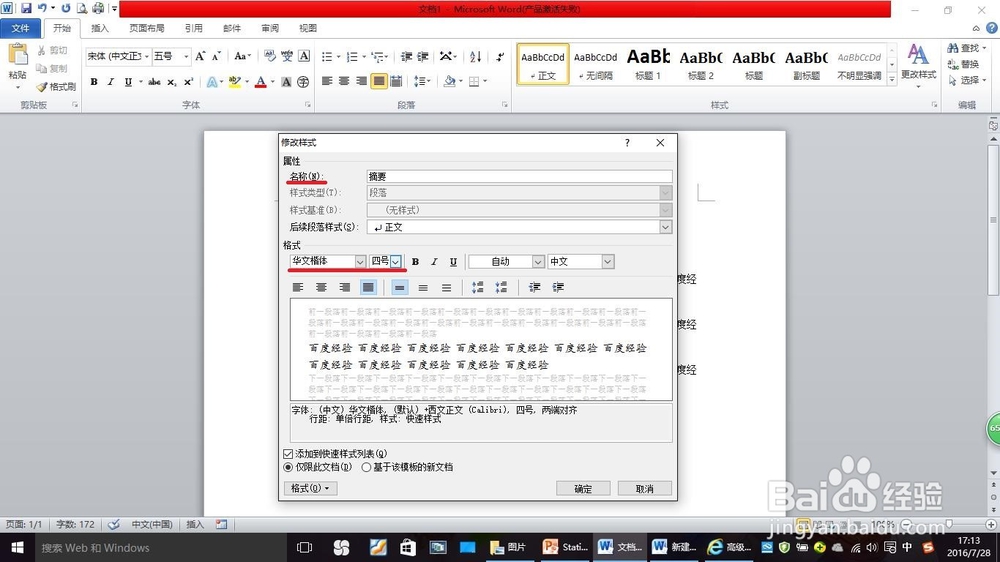Click ribbon Underline button
Image resolution: width=1000 pixels, height=562 pixels.
point(128,82)
